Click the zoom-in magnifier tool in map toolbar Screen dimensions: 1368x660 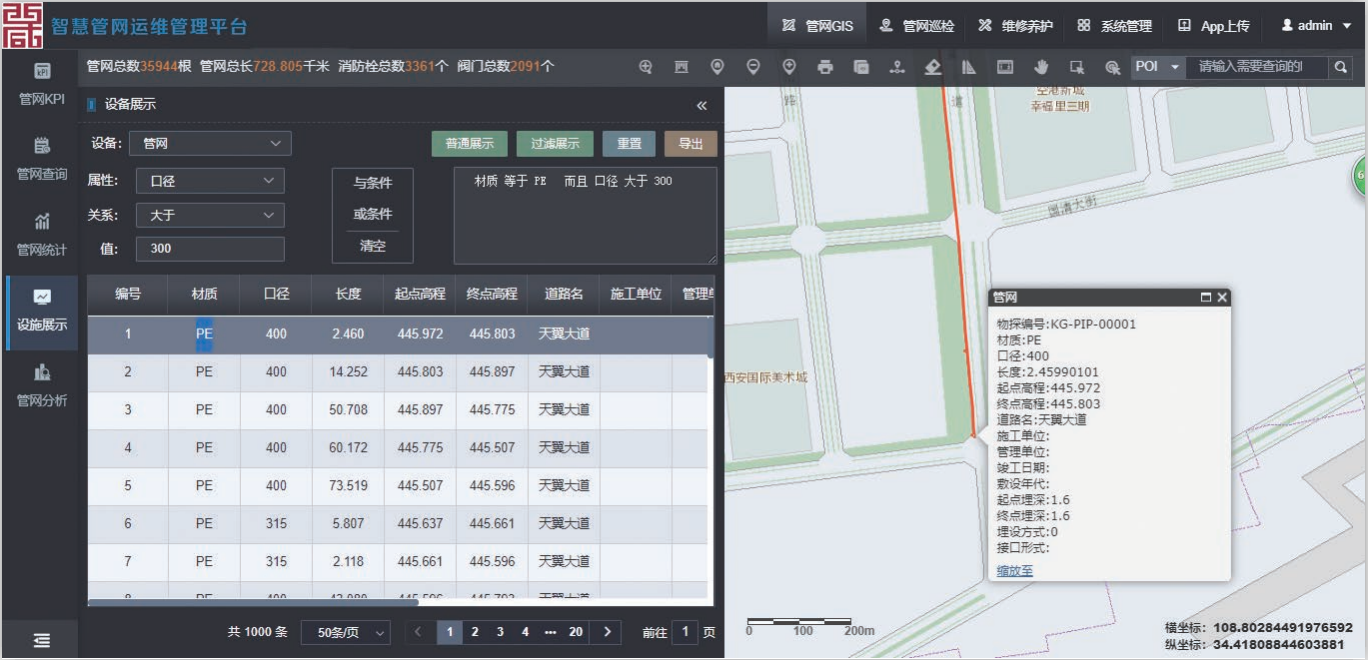[646, 67]
